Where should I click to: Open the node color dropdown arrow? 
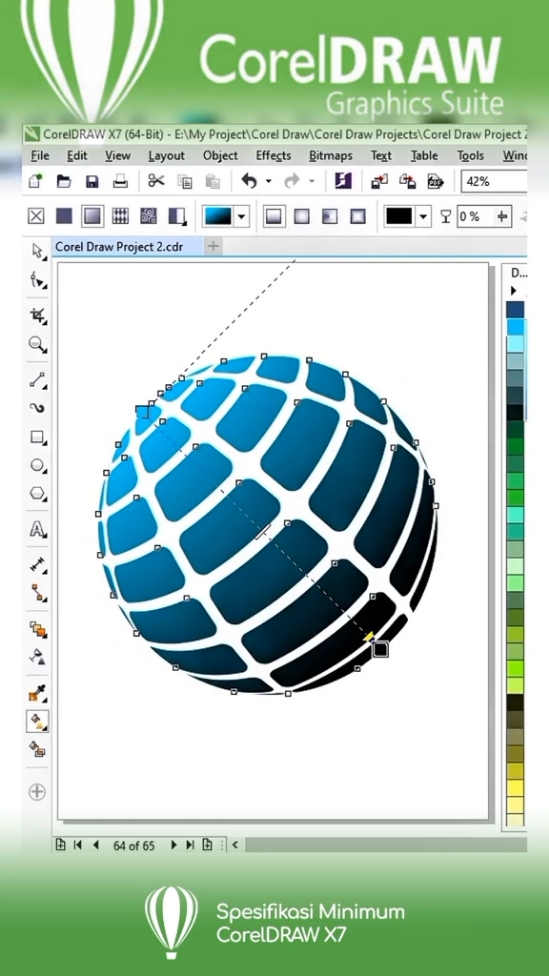pos(423,217)
